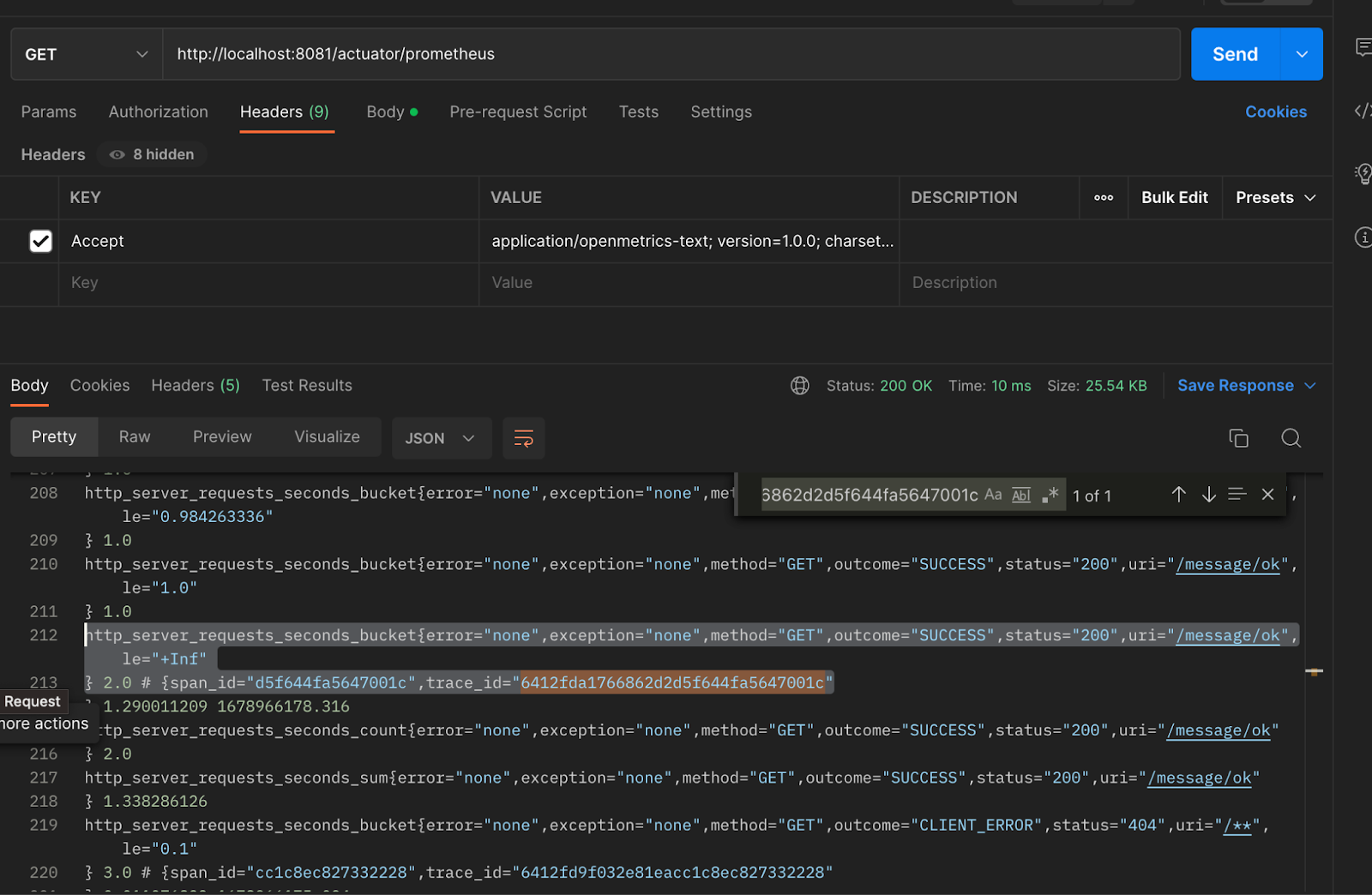The width and height of the screenshot is (1372, 895).
Task: Show the 8 hidden headers
Action: click(153, 154)
